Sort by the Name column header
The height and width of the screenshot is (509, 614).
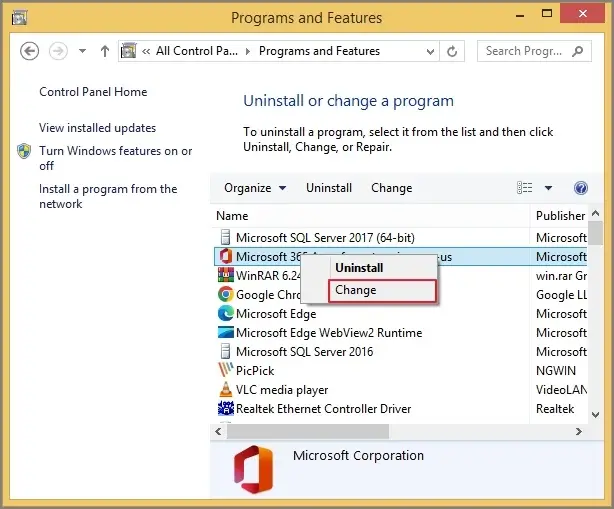point(232,216)
